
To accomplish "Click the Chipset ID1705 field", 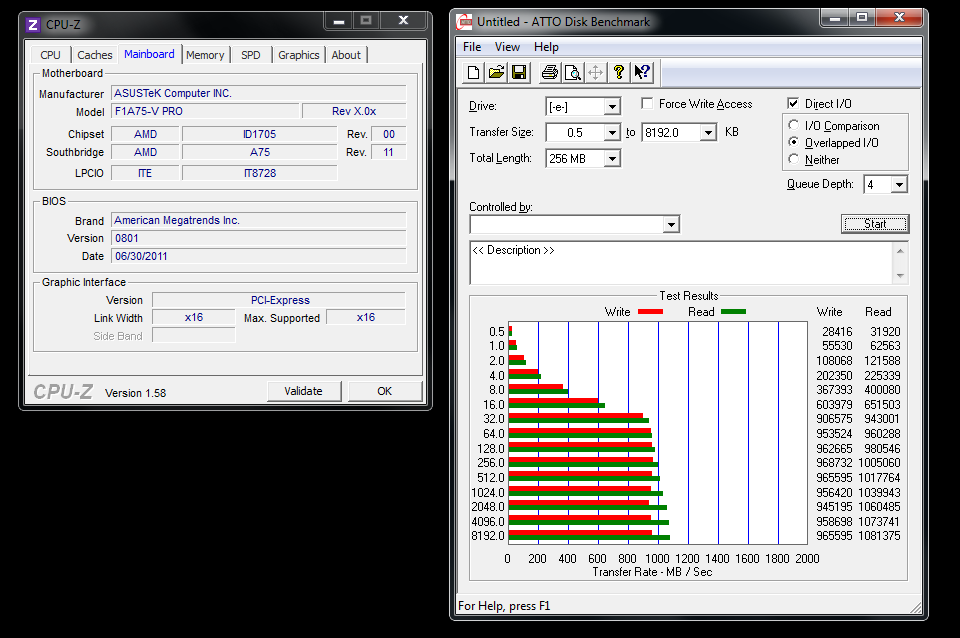I will click(260, 134).
